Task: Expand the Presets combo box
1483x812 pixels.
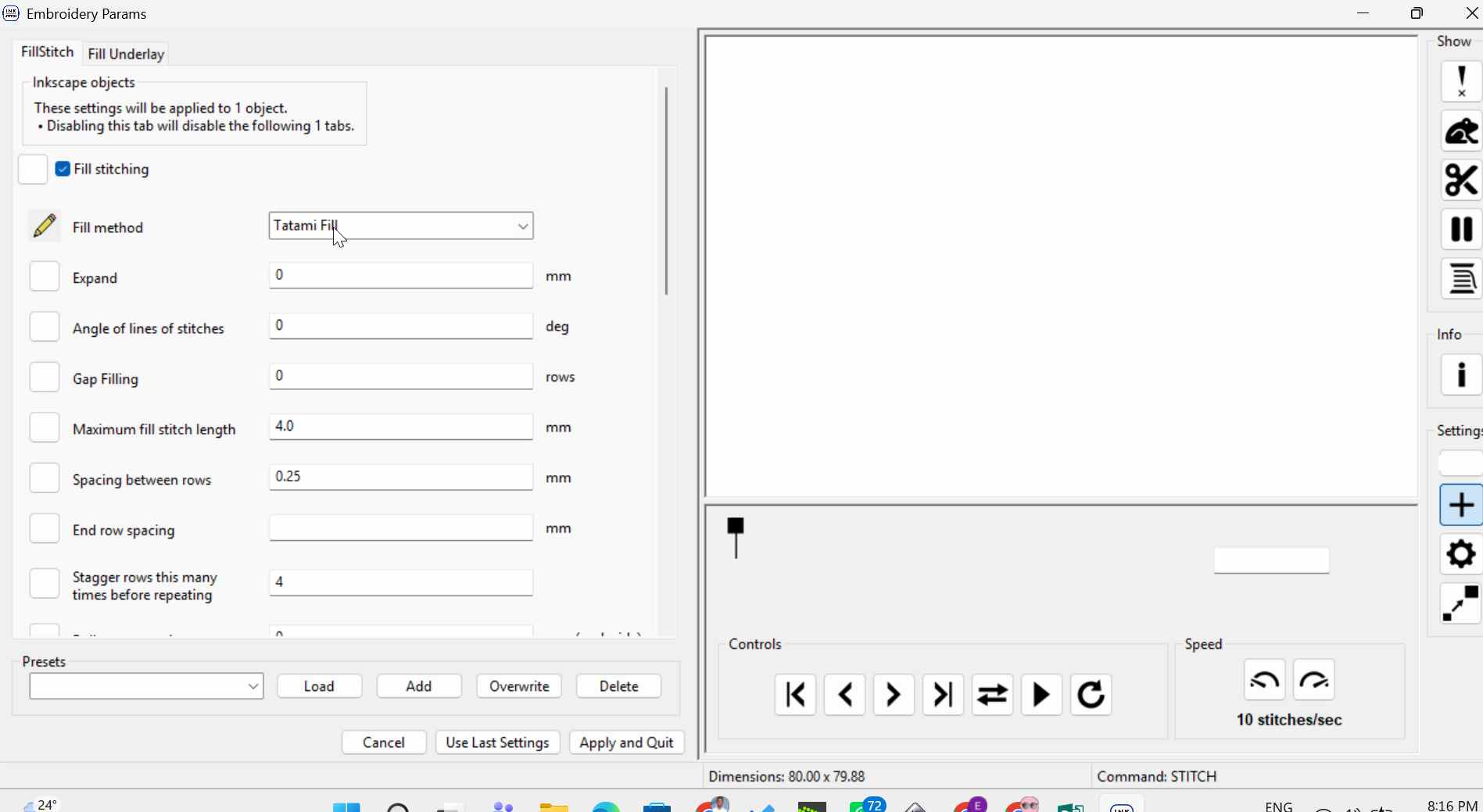Action: (x=146, y=686)
